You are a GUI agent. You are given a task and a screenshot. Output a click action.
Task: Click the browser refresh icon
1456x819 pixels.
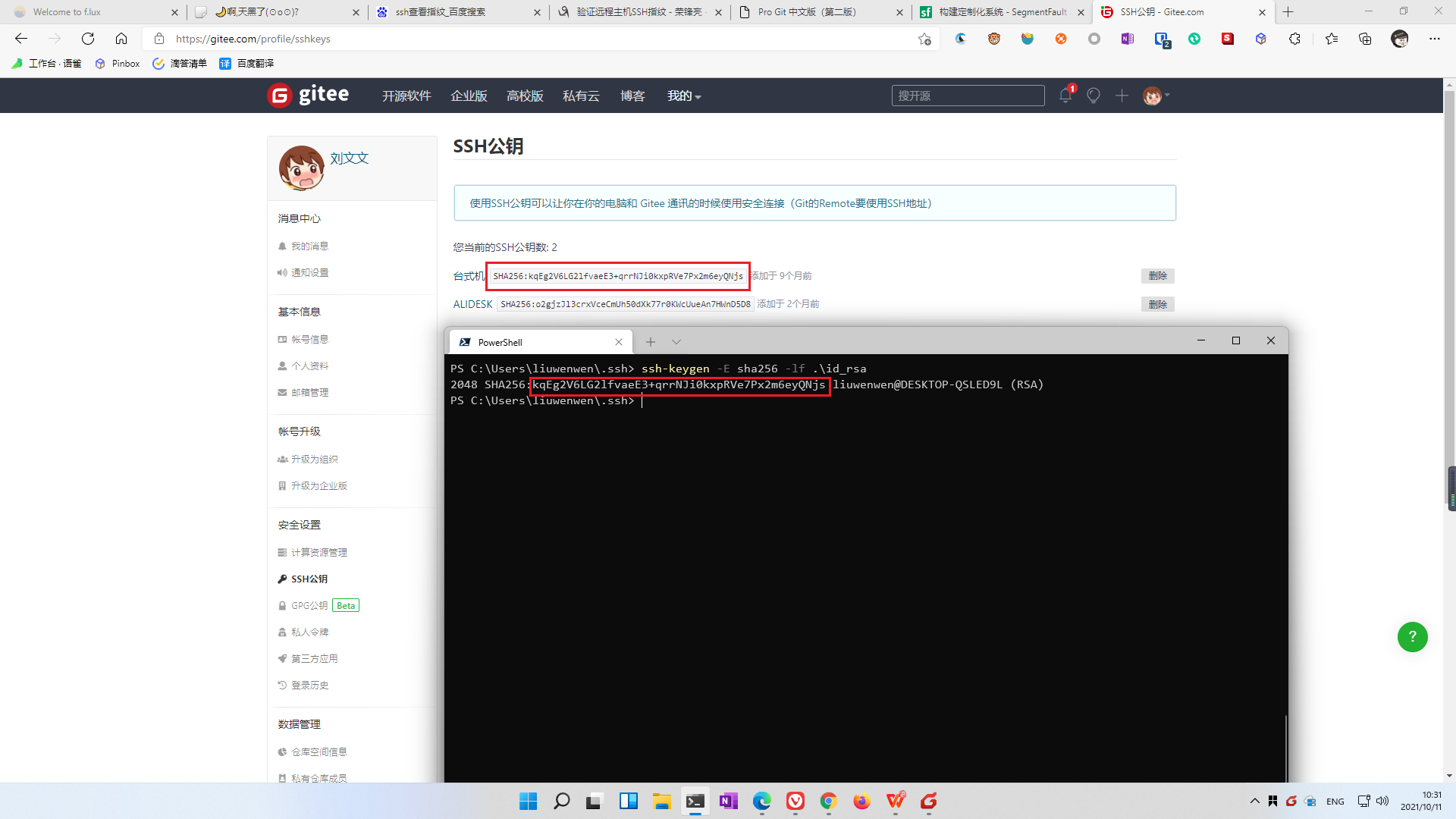[x=88, y=39]
